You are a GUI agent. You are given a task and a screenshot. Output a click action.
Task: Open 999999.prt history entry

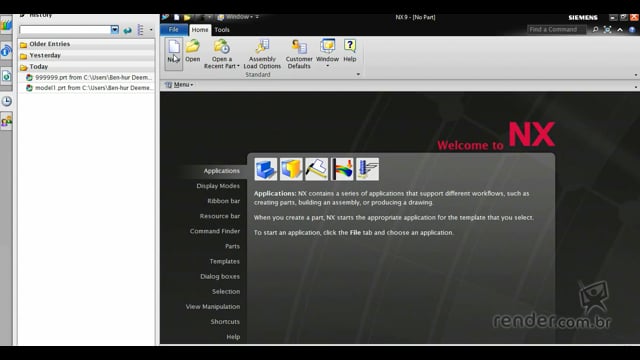(89, 77)
